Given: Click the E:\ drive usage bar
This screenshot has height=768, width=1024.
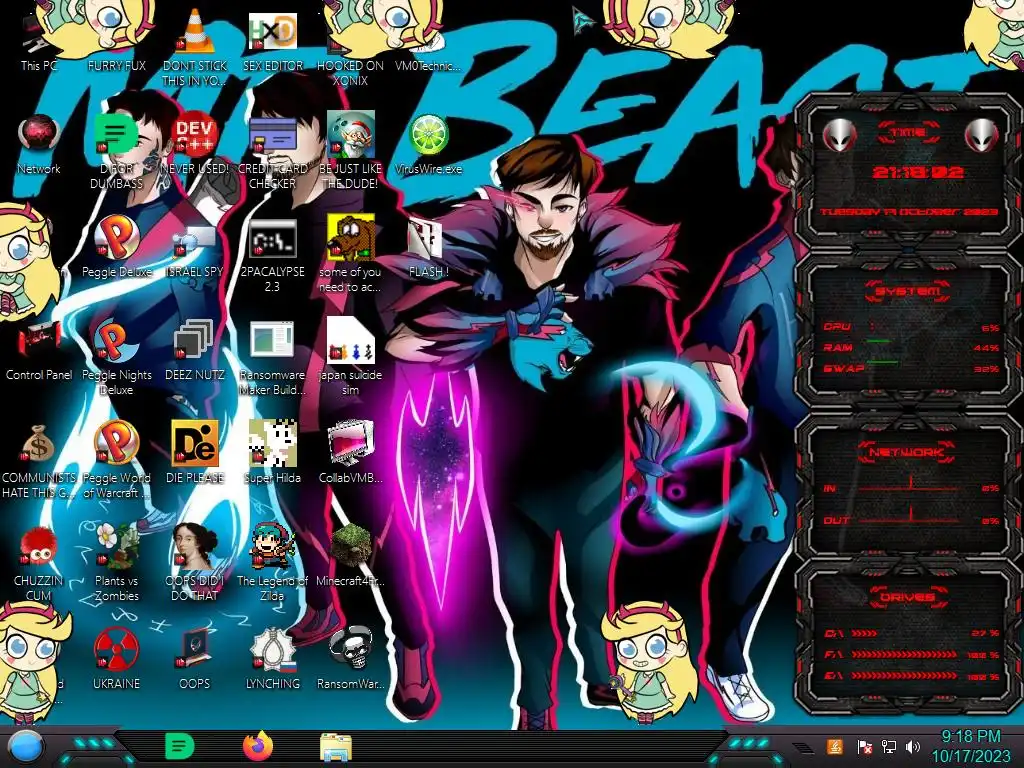Looking at the screenshot, I should coord(911,676).
